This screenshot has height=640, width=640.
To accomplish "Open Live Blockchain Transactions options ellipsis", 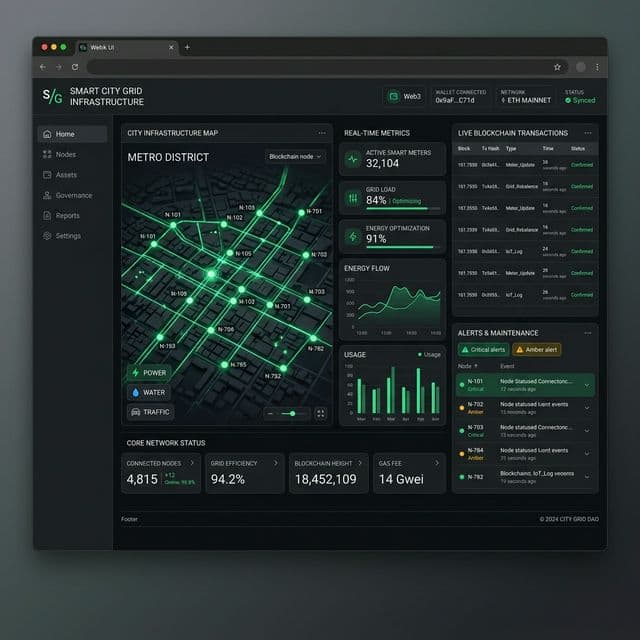I will coord(588,133).
